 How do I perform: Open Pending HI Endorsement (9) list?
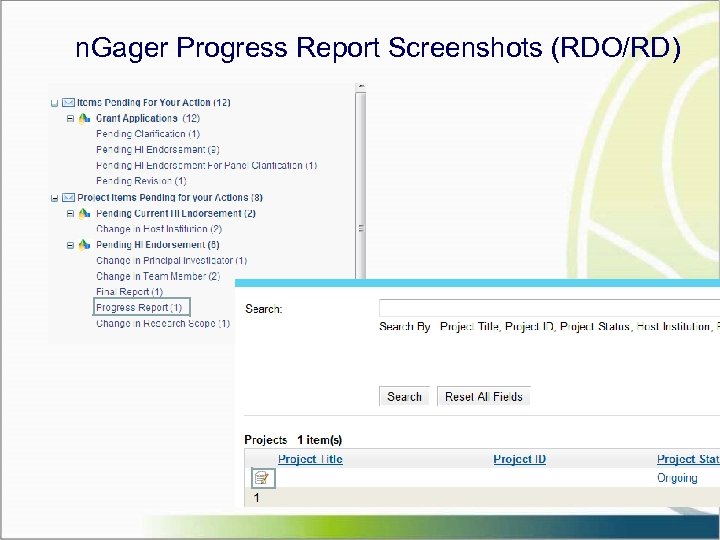(x=158, y=150)
